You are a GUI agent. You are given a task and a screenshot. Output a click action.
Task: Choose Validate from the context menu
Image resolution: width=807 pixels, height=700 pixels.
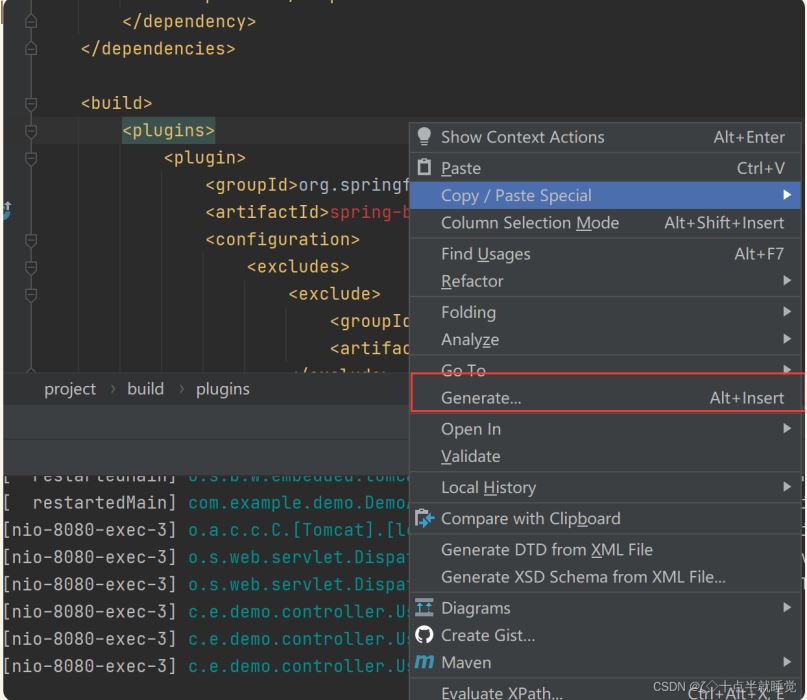click(605, 456)
